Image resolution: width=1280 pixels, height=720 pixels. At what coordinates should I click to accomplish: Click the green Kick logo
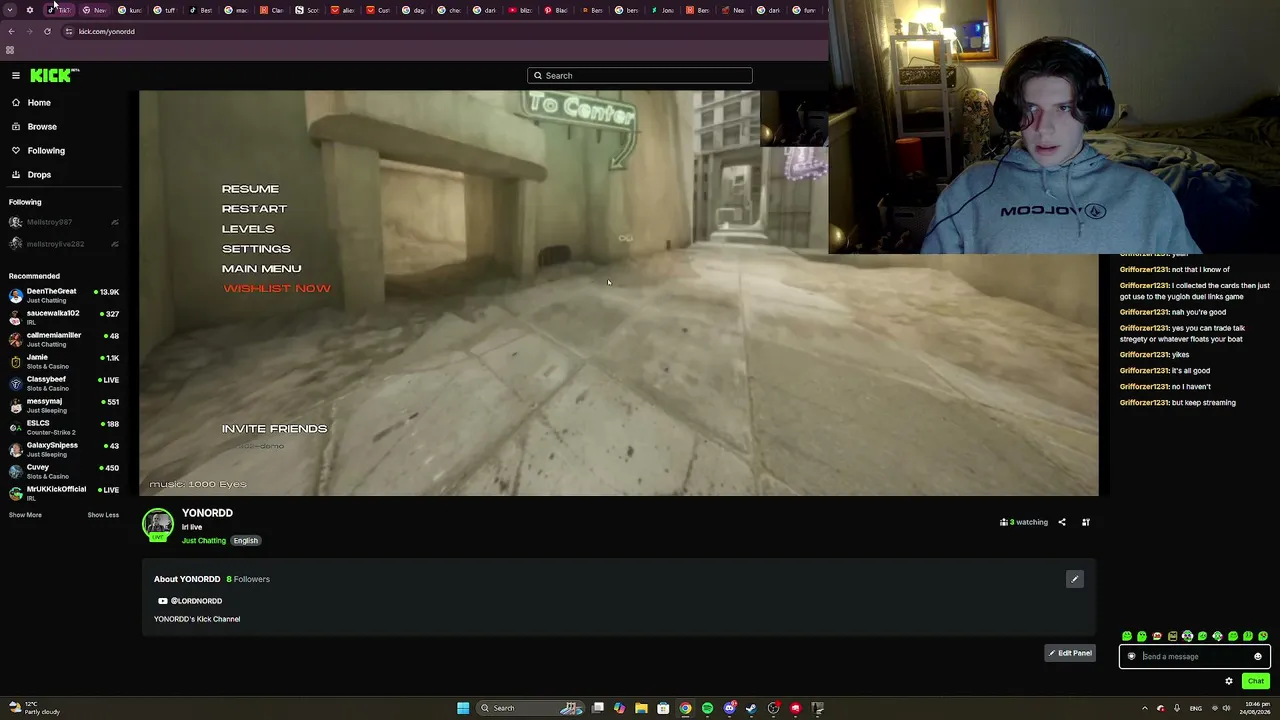tap(55, 75)
